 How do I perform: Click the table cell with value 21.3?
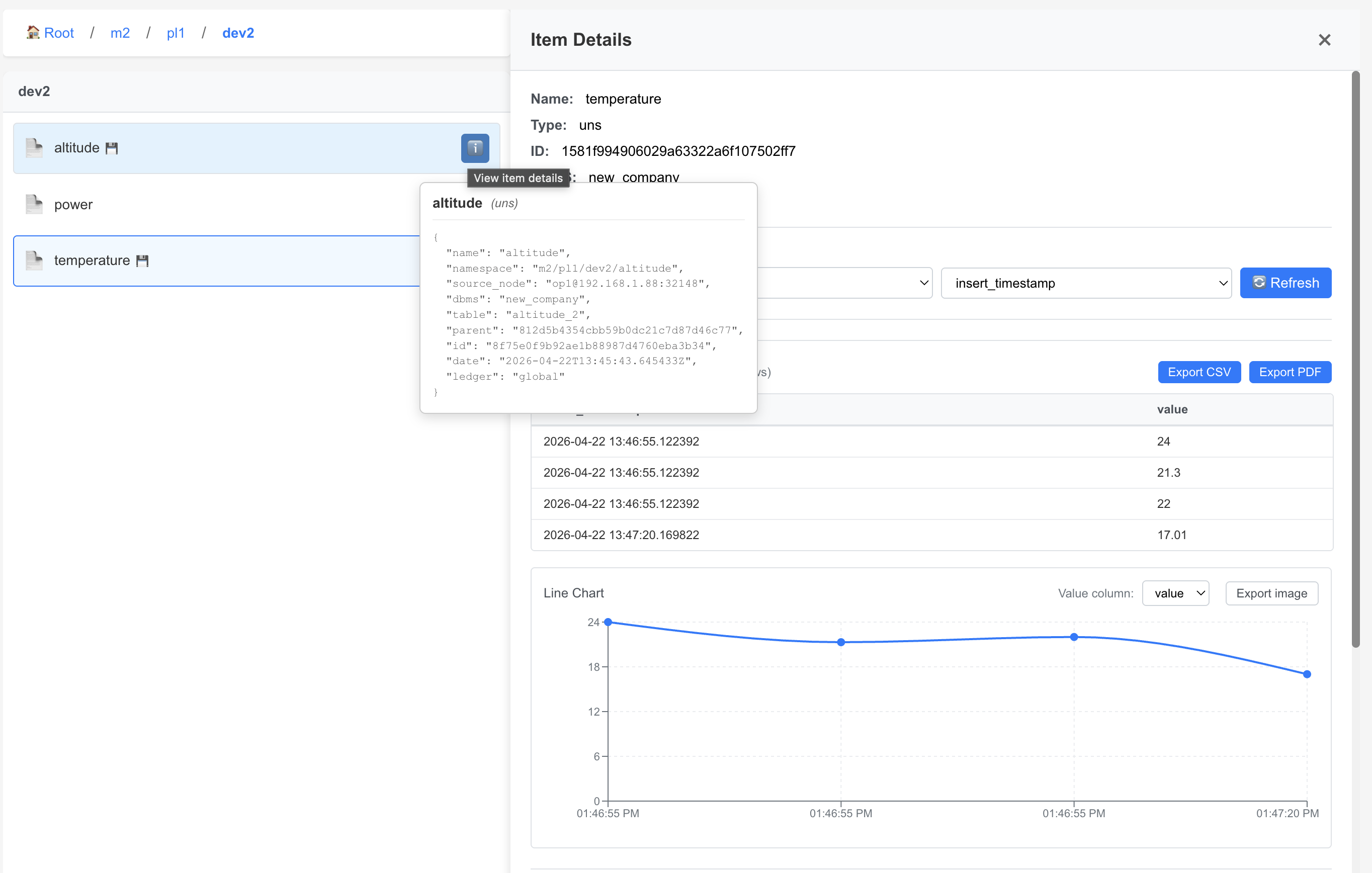click(x=1168, y=472)
